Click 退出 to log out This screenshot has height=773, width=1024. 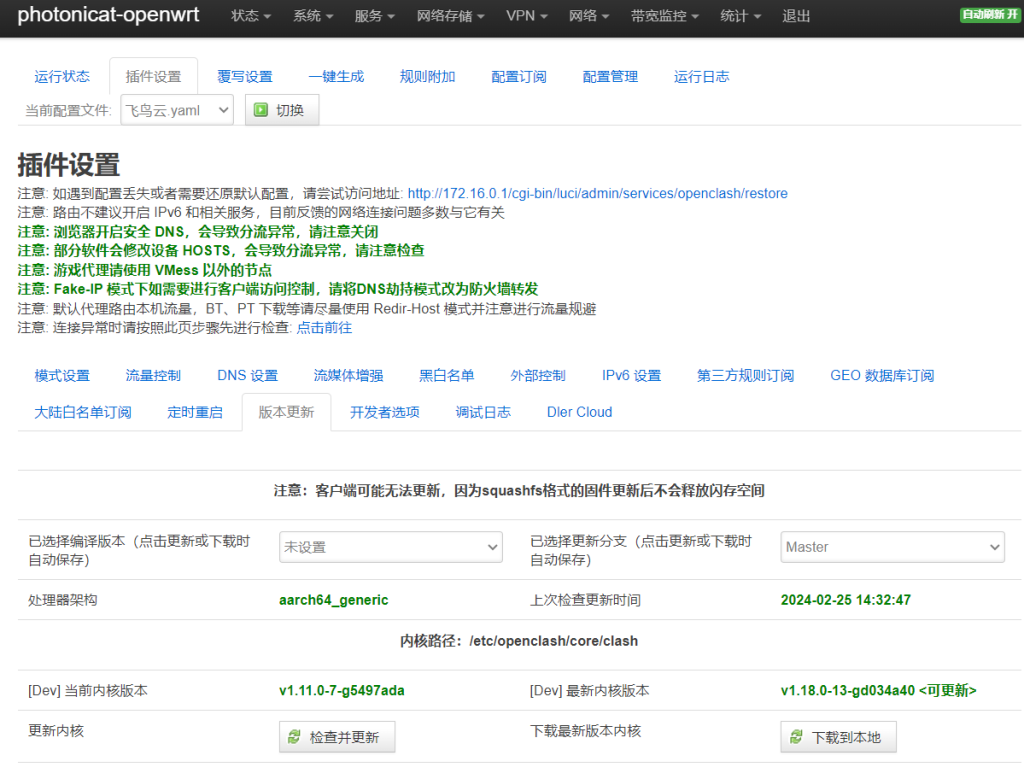pos(796,16)
